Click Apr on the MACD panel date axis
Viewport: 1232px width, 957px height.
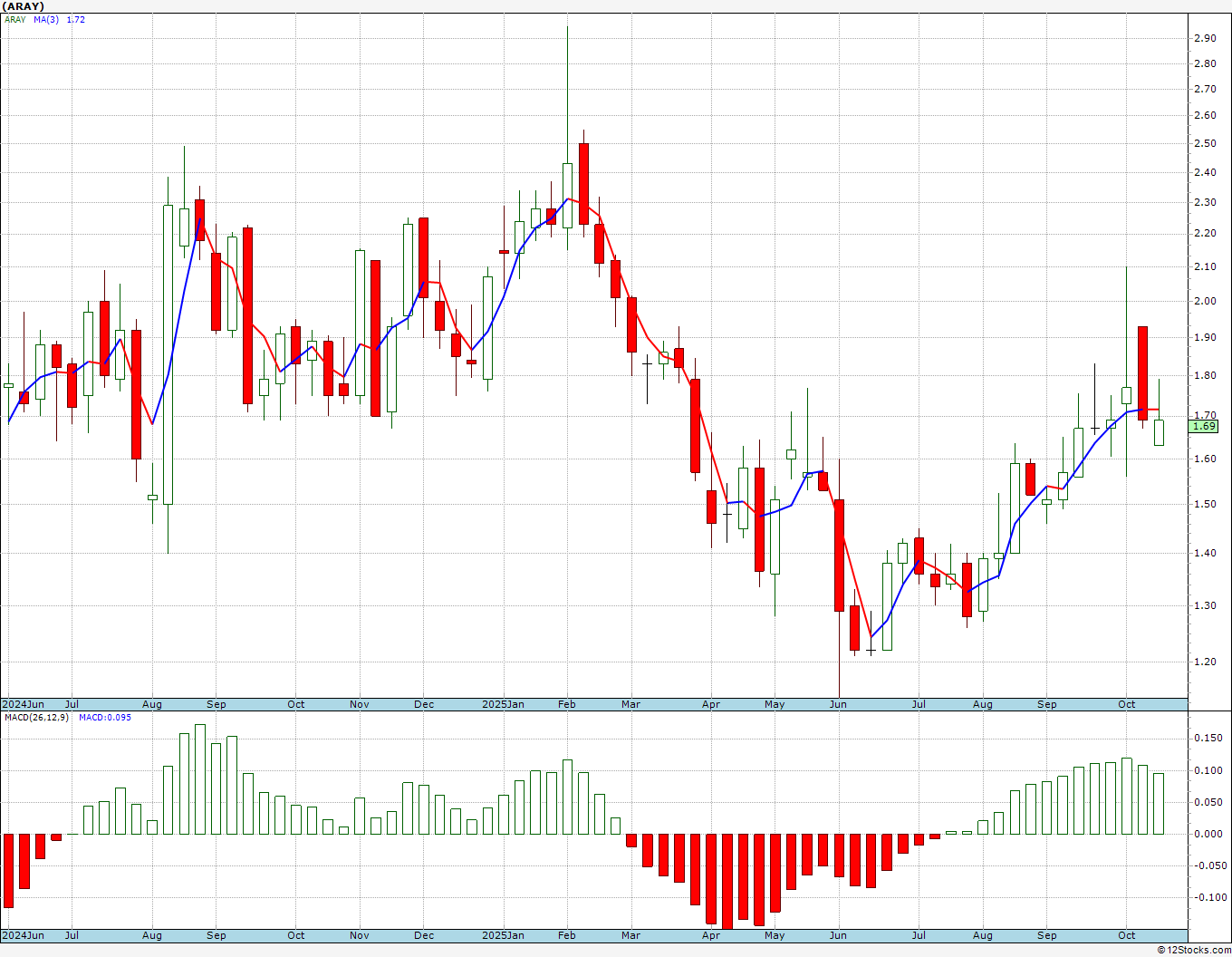[711, 935]
